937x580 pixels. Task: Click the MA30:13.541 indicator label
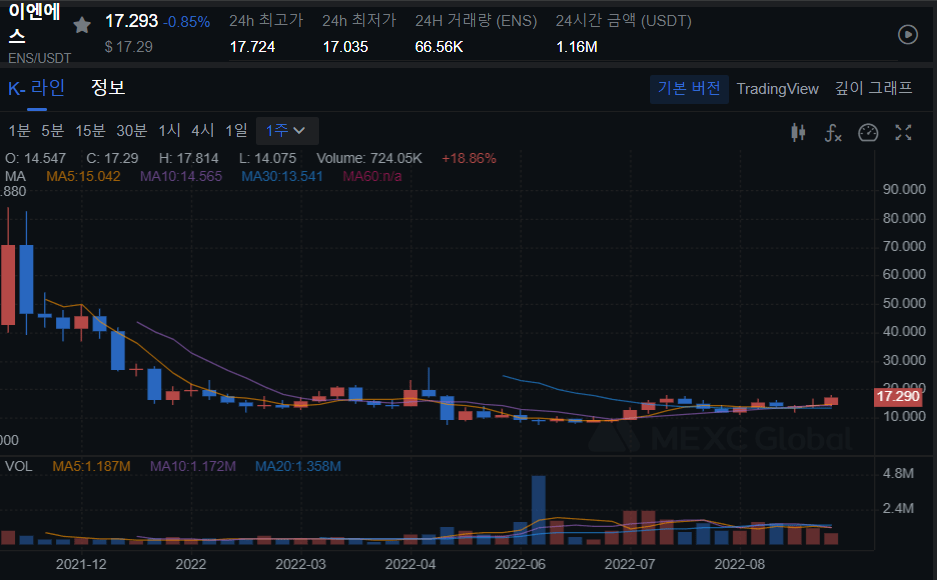point(282,176)
